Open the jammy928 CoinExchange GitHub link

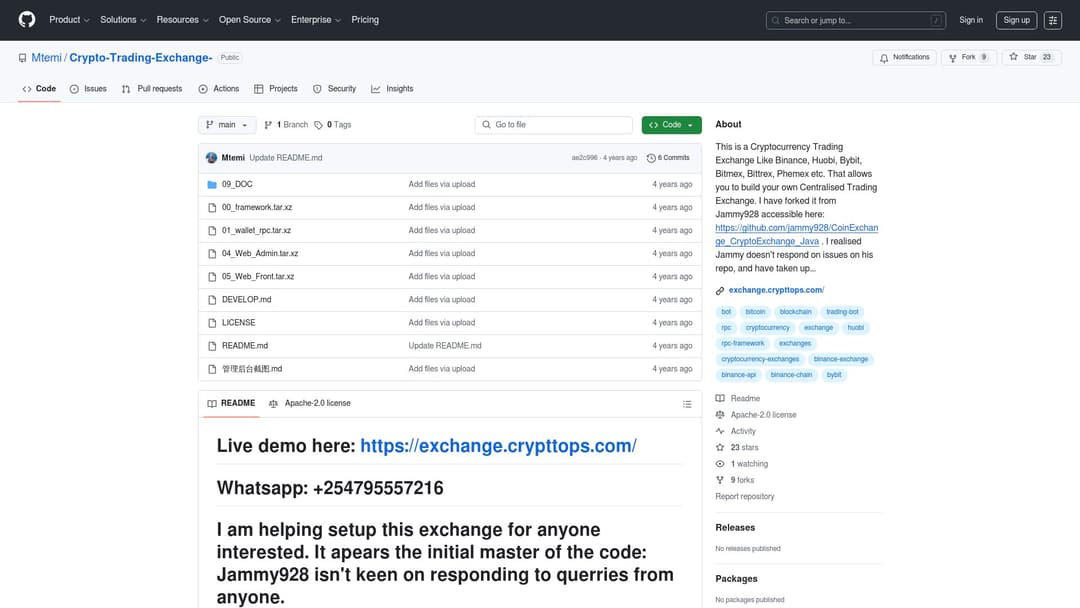click(796, 235)
